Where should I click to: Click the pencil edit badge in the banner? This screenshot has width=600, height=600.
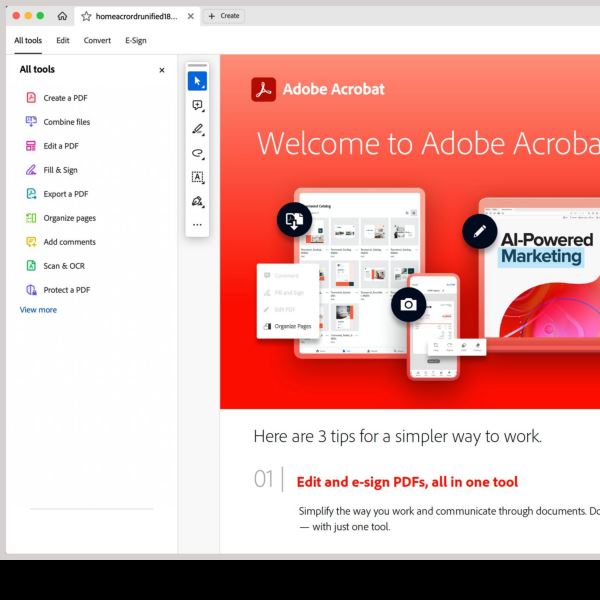pos(479,231)
